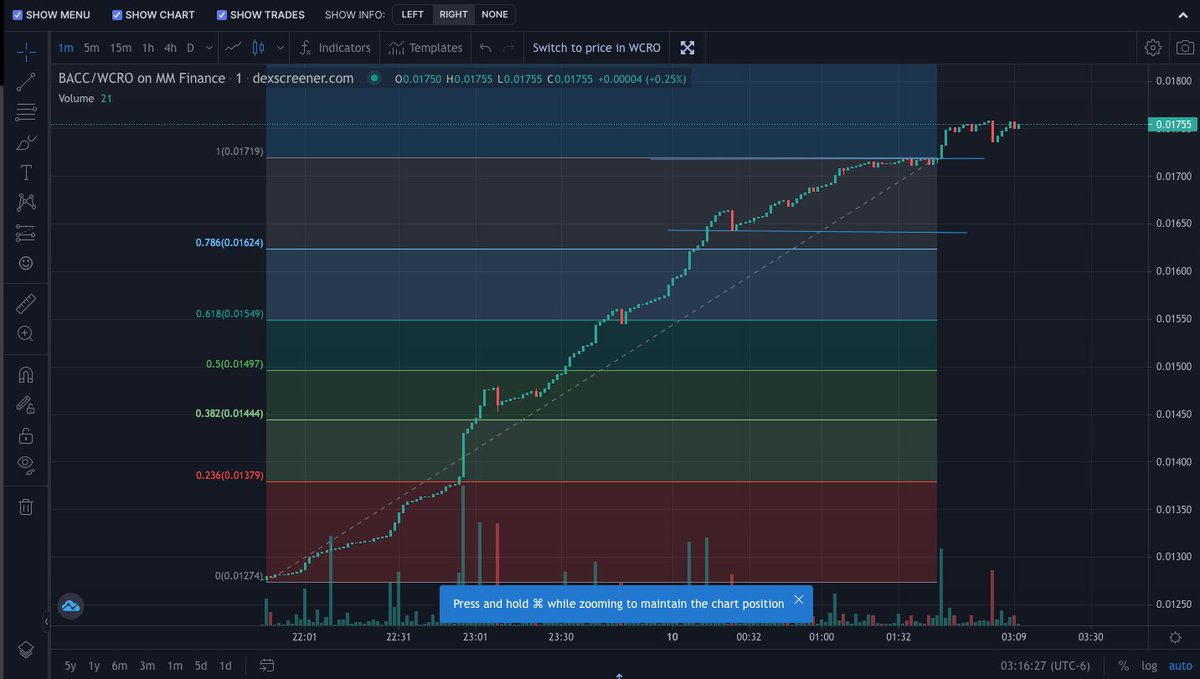Set date range to 6m
The height and width of the screenshot is (679, 1200).
(119, 665)
